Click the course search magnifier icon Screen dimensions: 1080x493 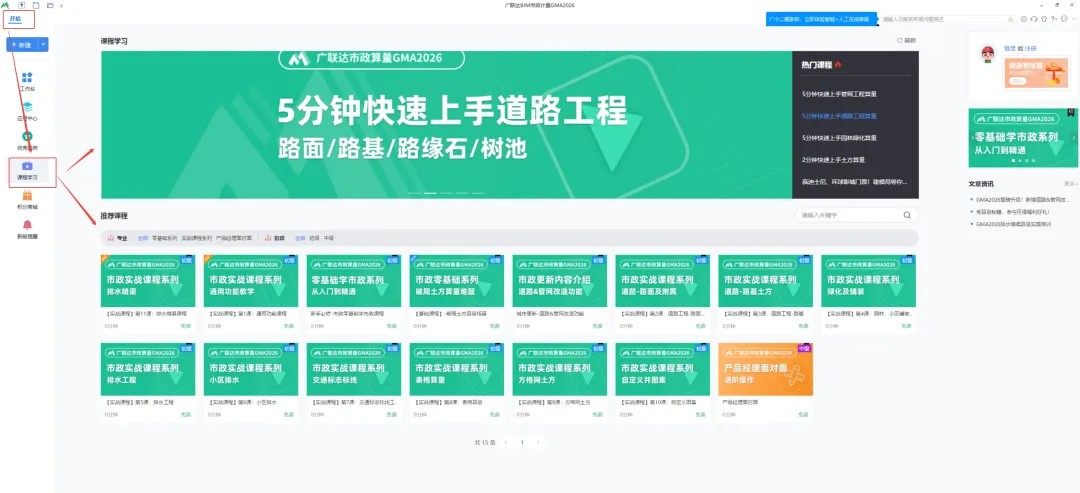click(907, 215)
